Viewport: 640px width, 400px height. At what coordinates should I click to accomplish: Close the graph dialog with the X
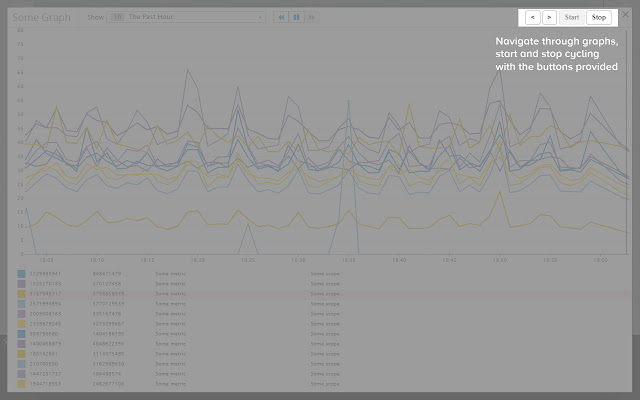pyautogui.click(x=625, y=15)
